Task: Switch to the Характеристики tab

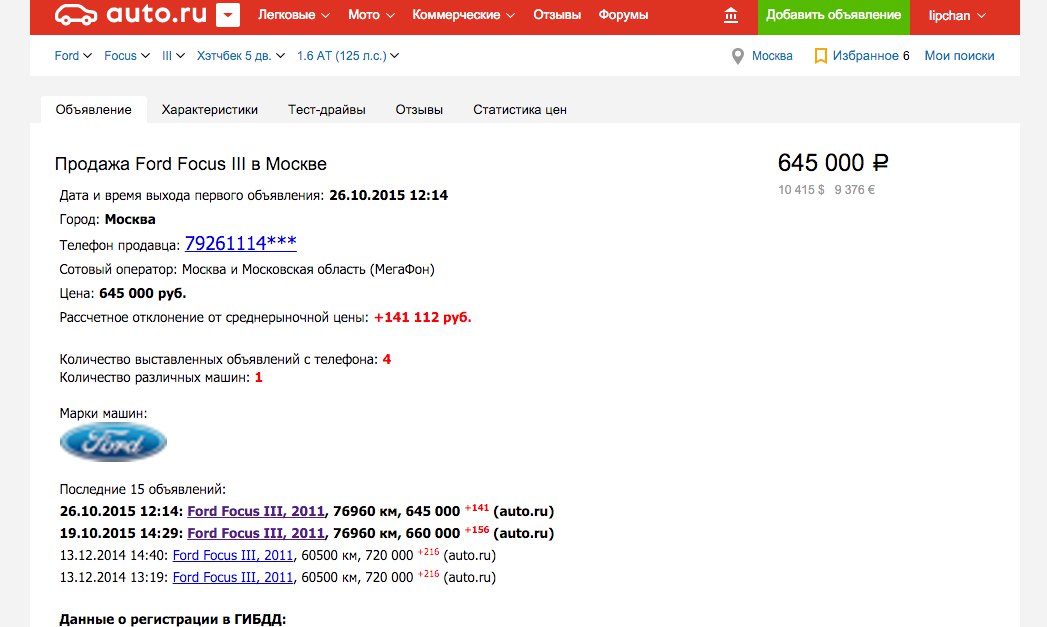Action: (x=210, y=110)
